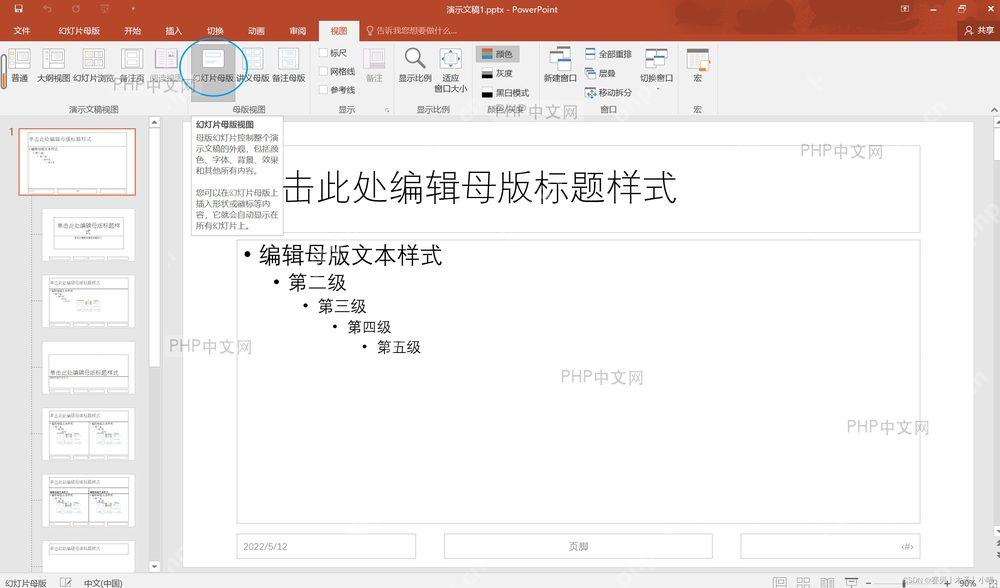Click the Undo arrow in the title bar
1000x588 pixels.
(x=48, y=9)
